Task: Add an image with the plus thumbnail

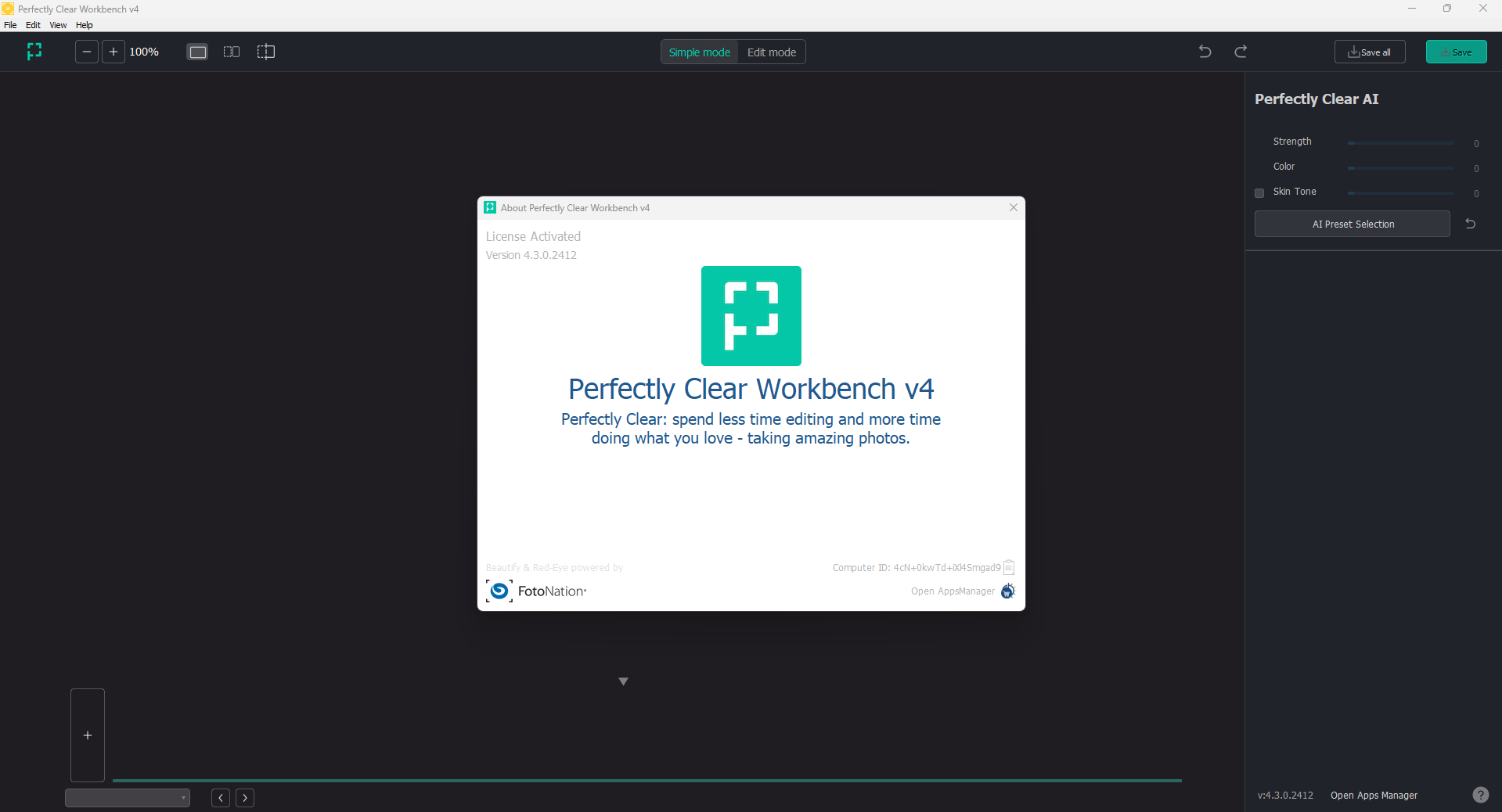Action: point(88,735)
